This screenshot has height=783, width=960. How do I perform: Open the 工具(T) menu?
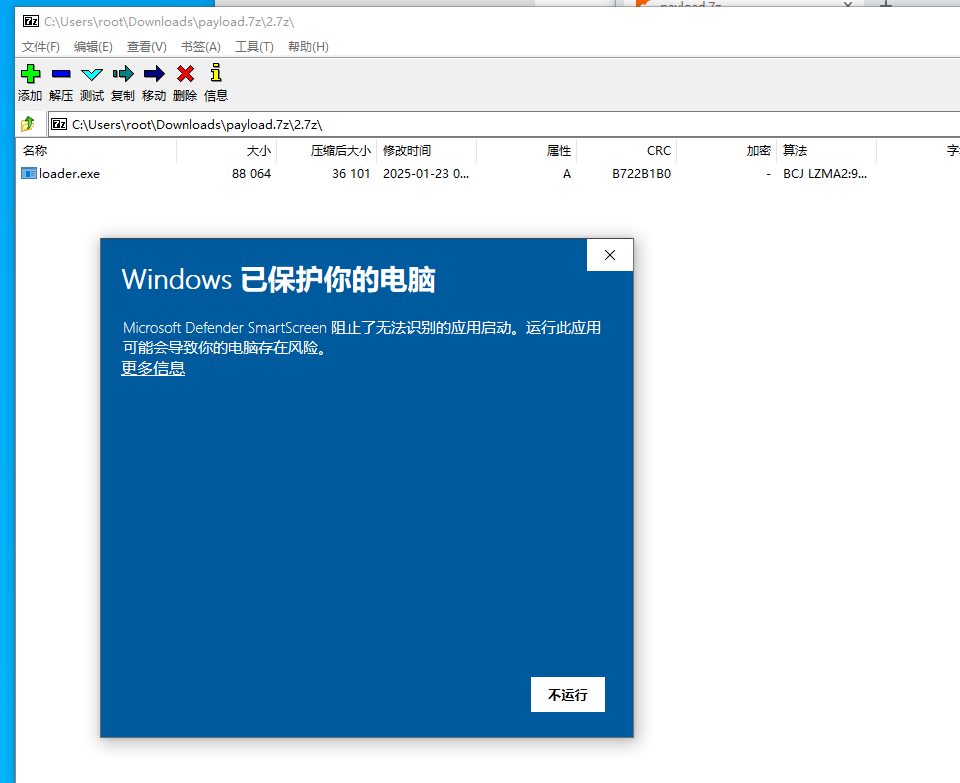[254, 47]
